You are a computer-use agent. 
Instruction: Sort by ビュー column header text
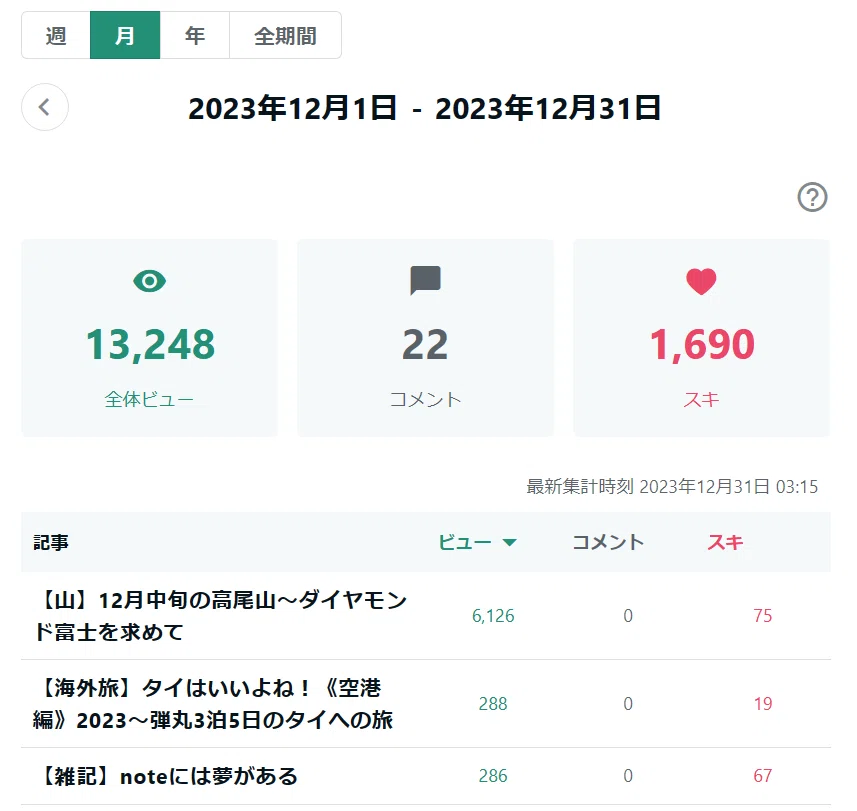(465, 542)
